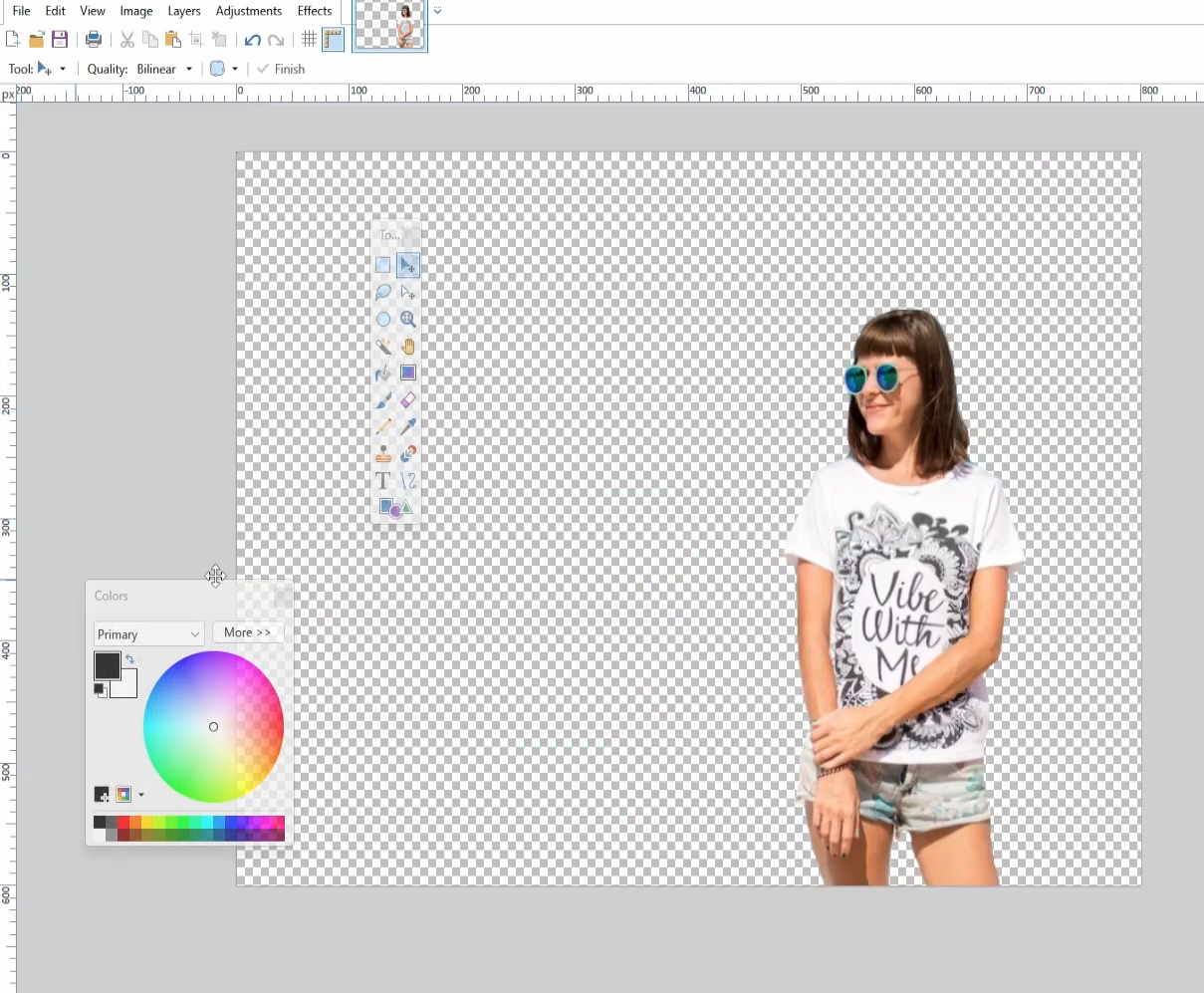
Task: Open the Layers menu
Action: coord(183,11)
